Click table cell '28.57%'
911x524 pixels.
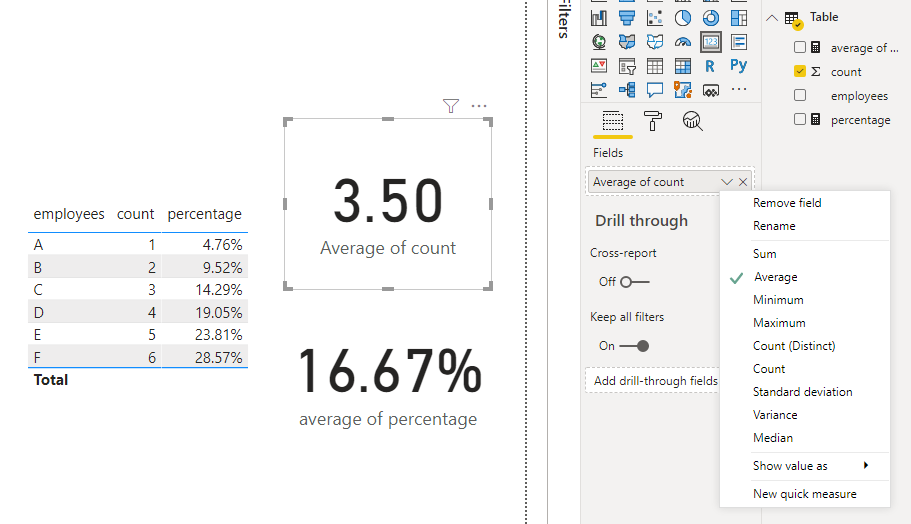(x=218, y=357)
